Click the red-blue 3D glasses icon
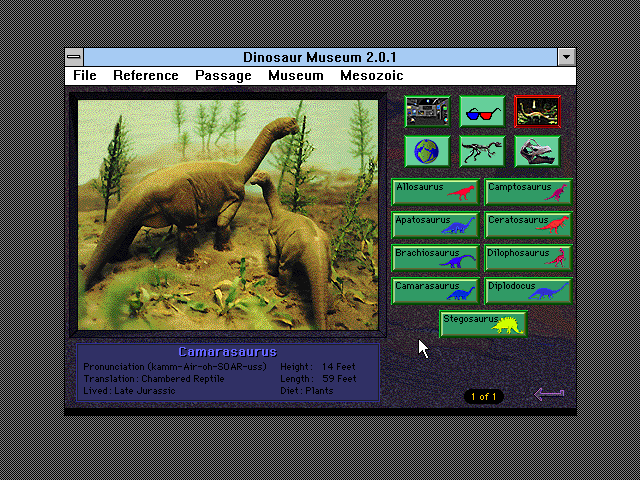This screenshot has height=480, width=640. (x=482, y=111)
